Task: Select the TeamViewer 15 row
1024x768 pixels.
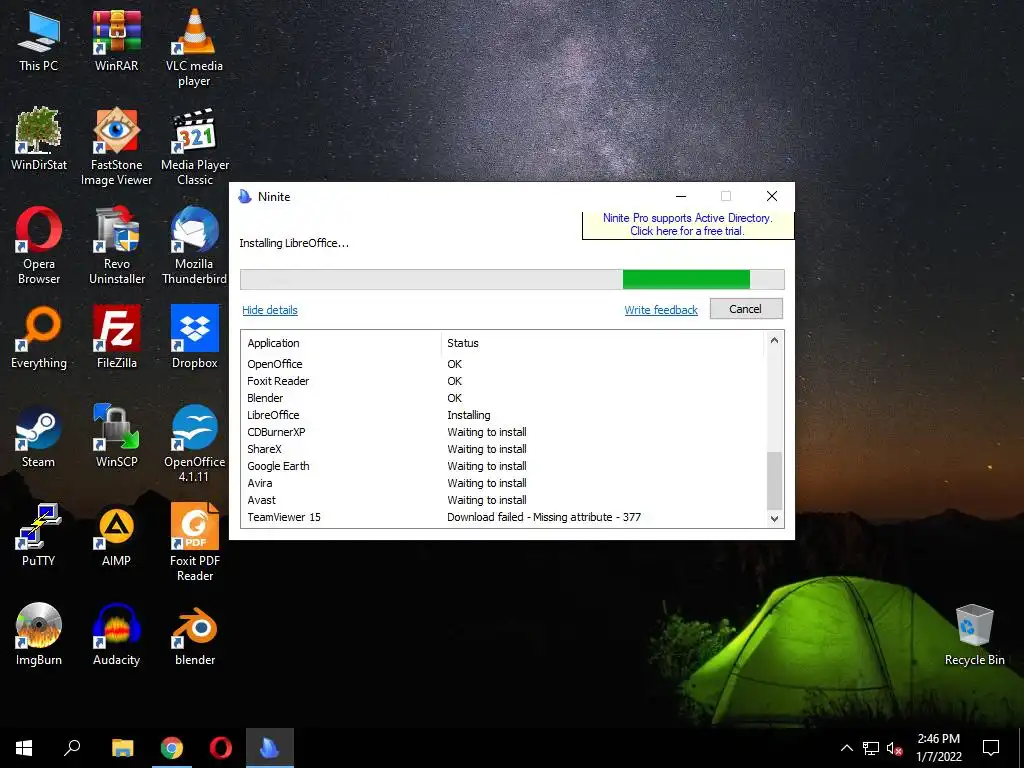Action: coord(503,517)
